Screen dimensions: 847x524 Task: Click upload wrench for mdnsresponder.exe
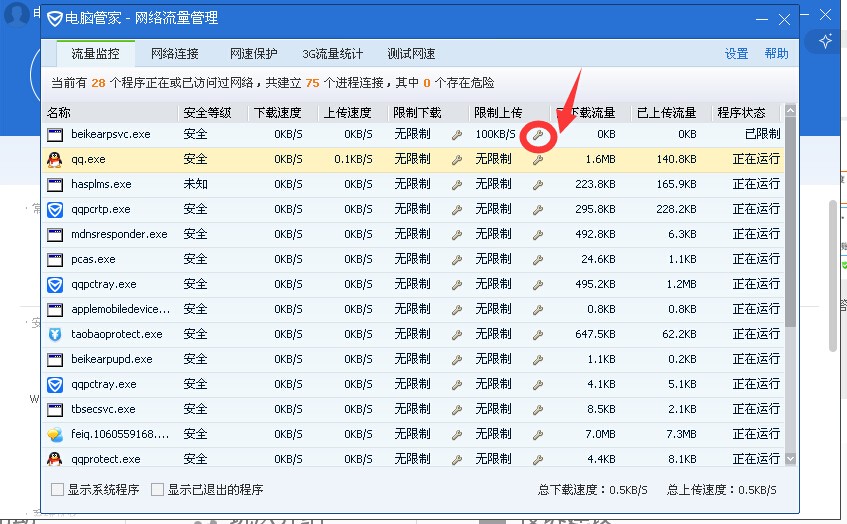coord(537,235)
